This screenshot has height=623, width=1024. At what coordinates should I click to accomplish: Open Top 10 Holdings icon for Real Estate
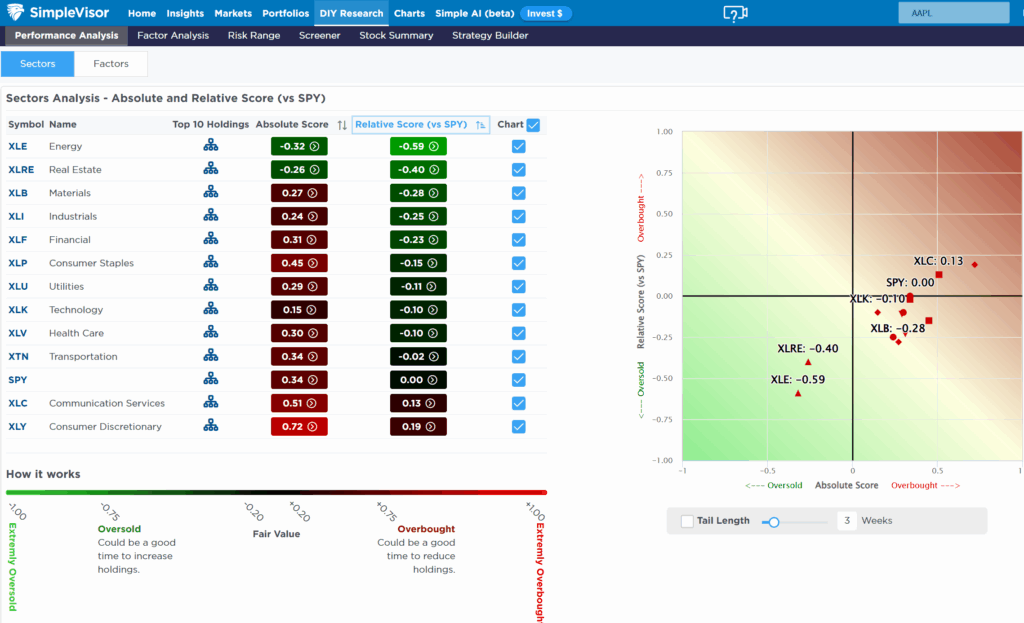[x=210, y=169]
